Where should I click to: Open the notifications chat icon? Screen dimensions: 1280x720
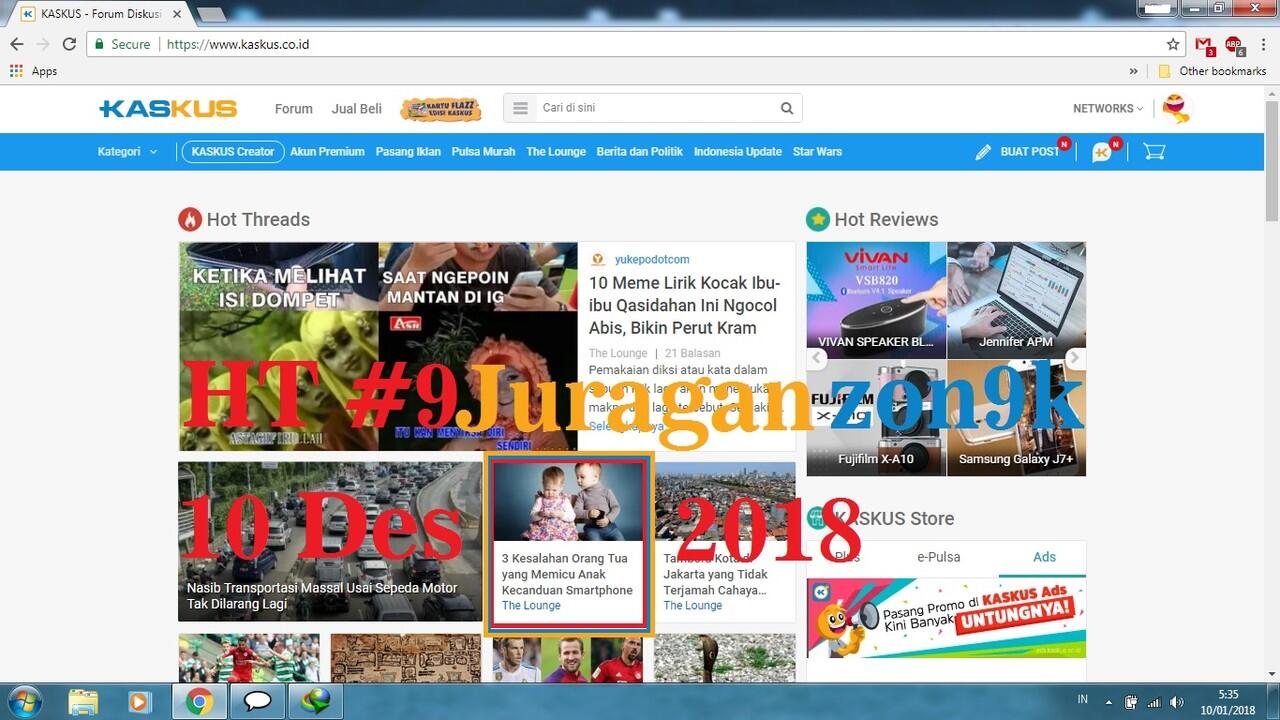[x=1102, y=152]
